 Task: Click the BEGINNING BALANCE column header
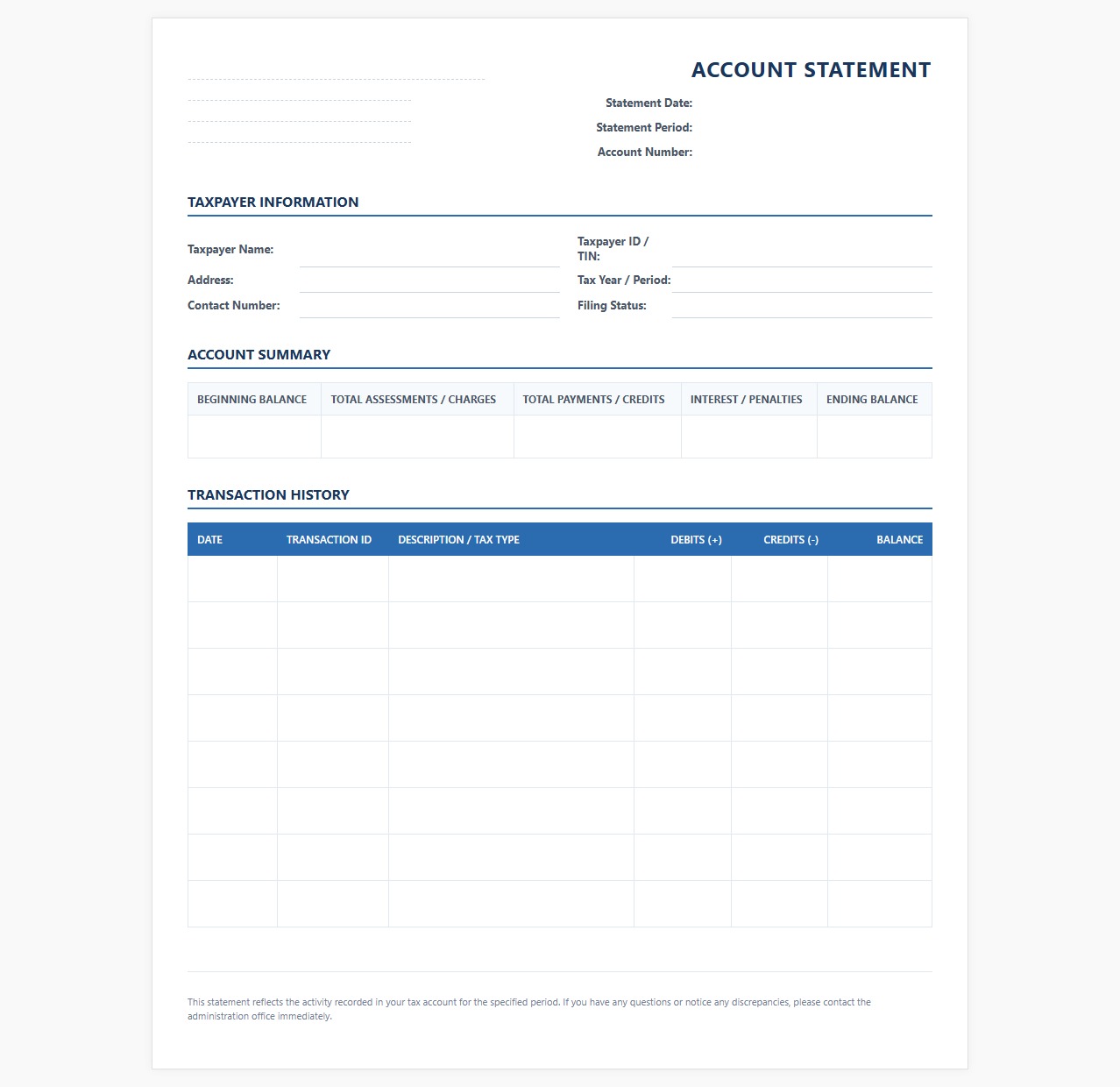[x=254, y=400]
